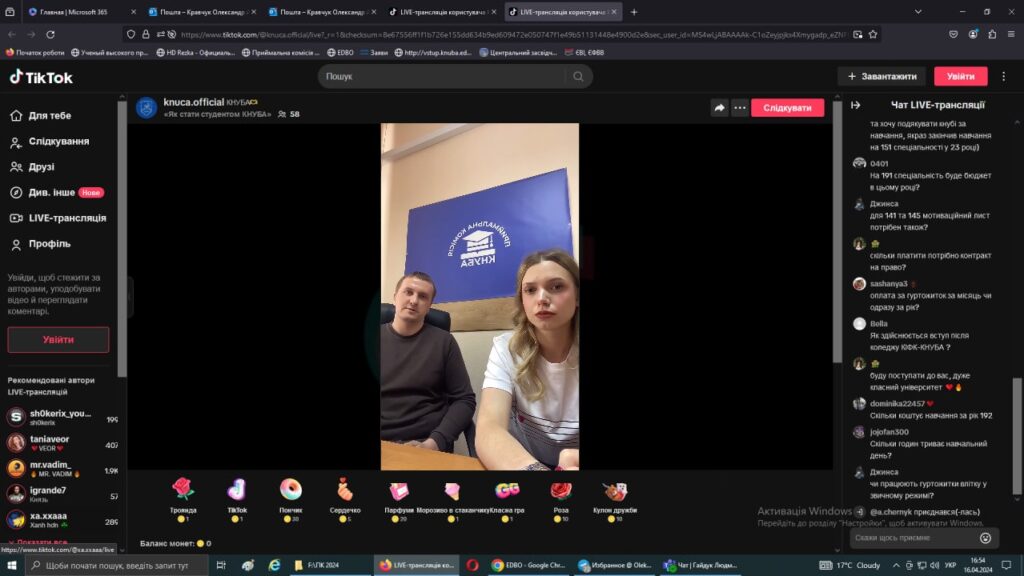The width and height of the screenshot is (1024, 576).
Task: Bookmark this page with star icon
Action: coord(873,34)
